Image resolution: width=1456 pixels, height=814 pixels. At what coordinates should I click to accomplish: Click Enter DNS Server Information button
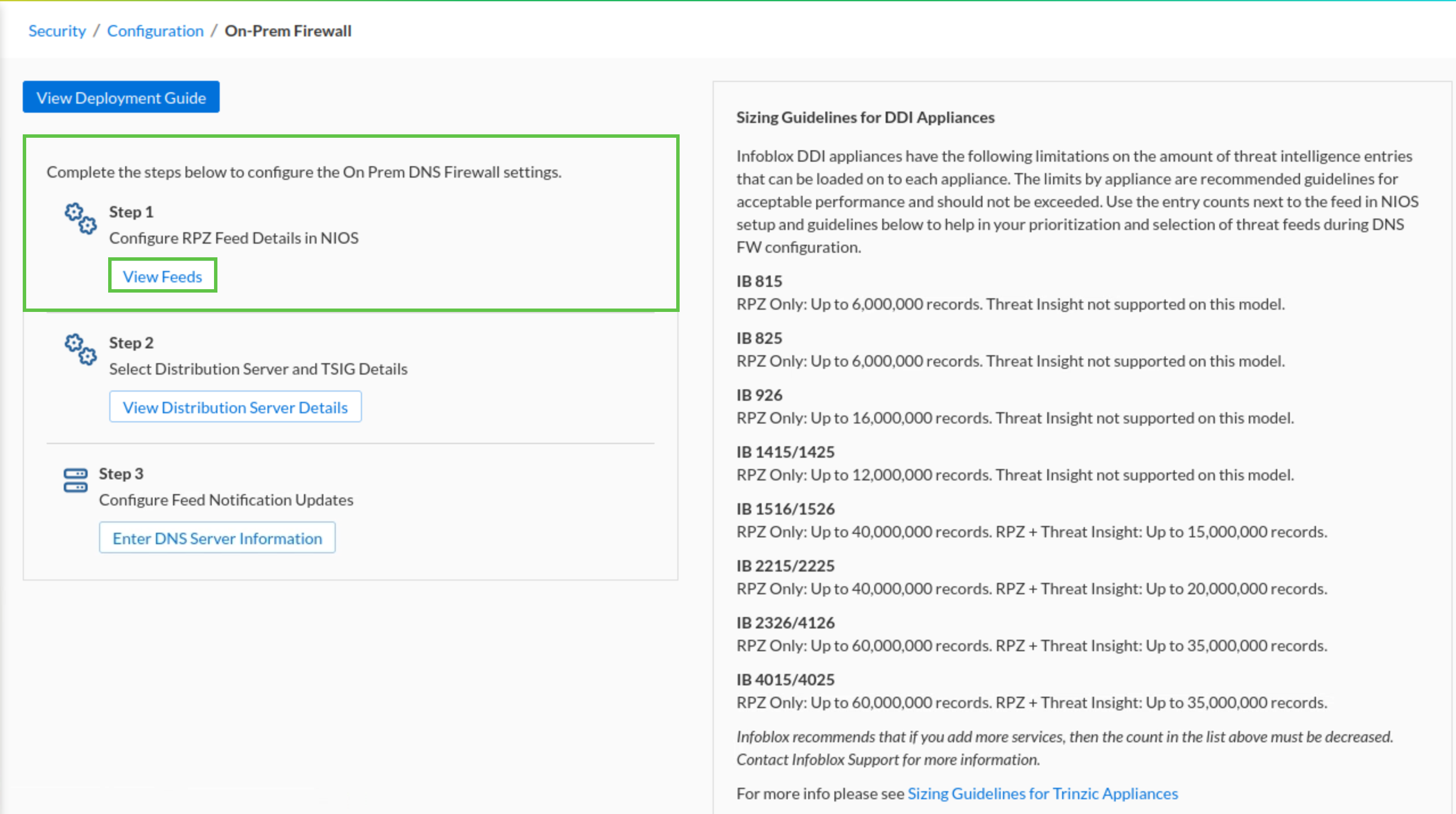[x=217, y=538]
